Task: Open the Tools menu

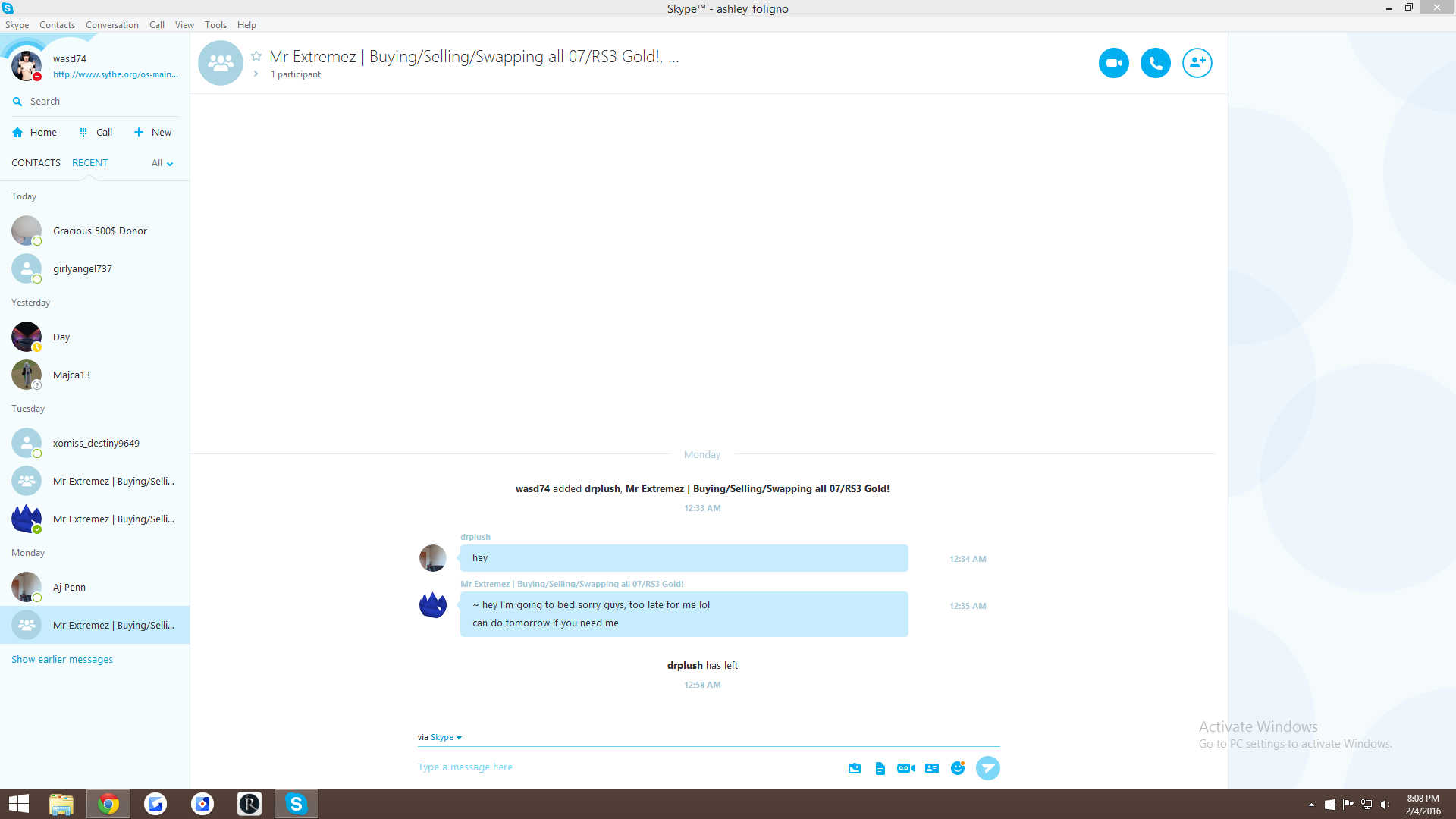Action: coord(215,25)
